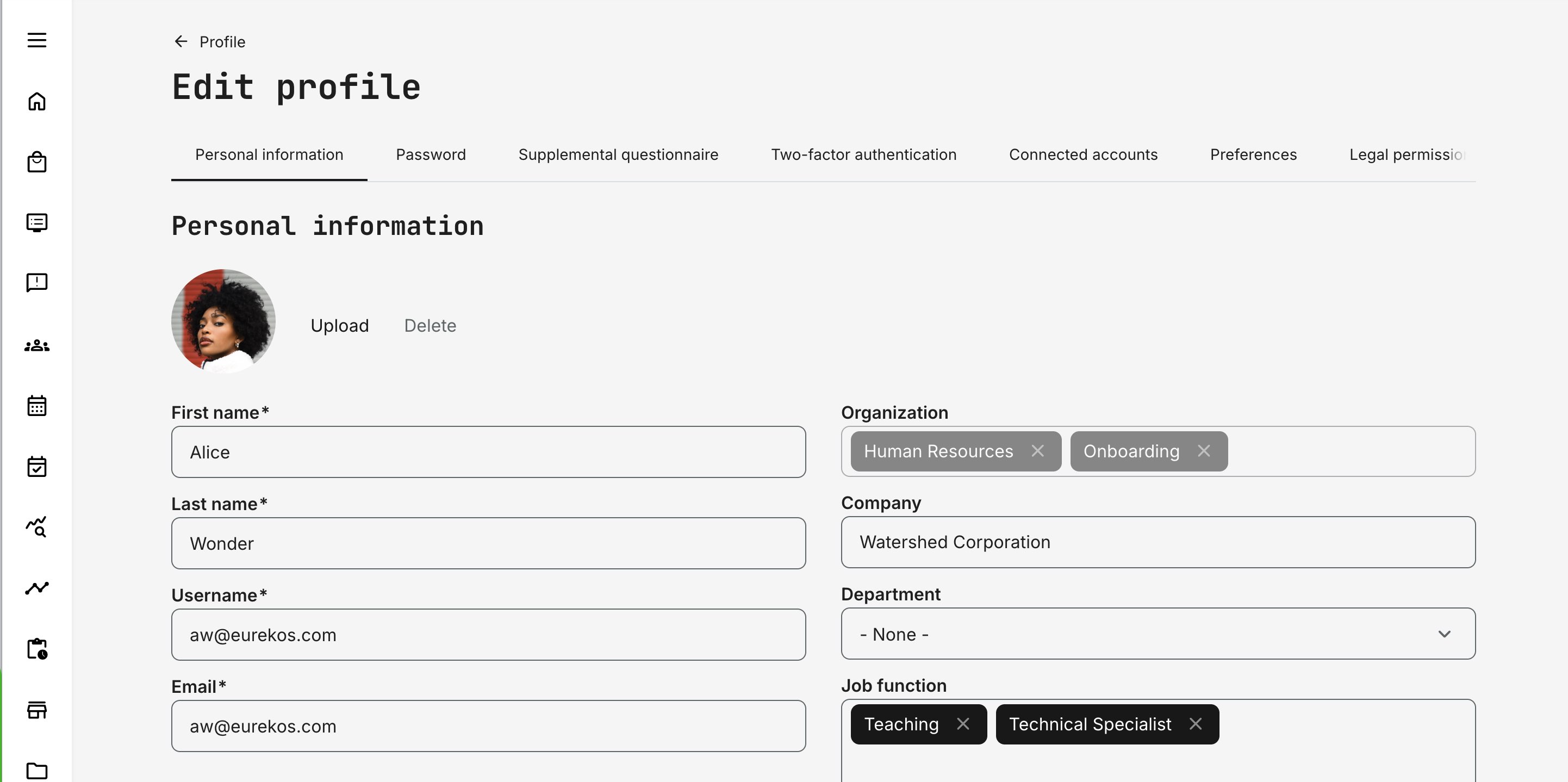Click Delete to remove the profile picture
The width and height of the screenshot is (1568, 782).
(430, 325)
